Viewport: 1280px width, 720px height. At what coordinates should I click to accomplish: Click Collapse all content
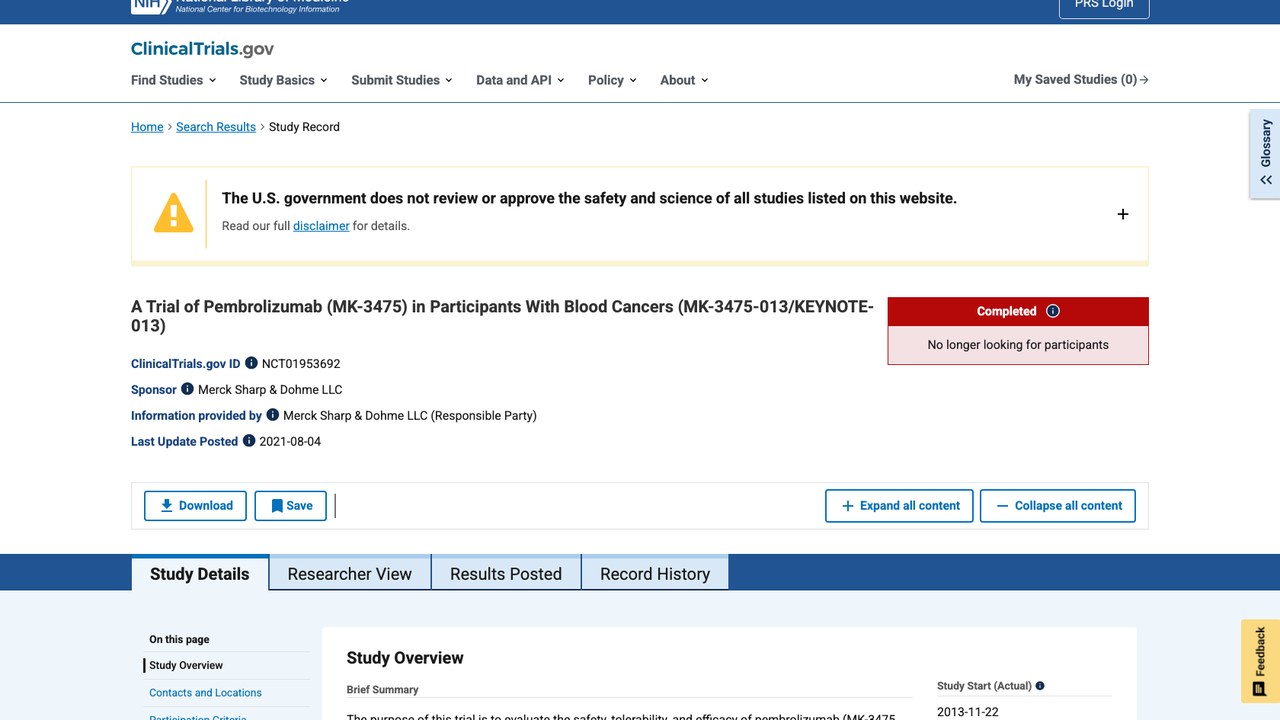point(1058,506)
